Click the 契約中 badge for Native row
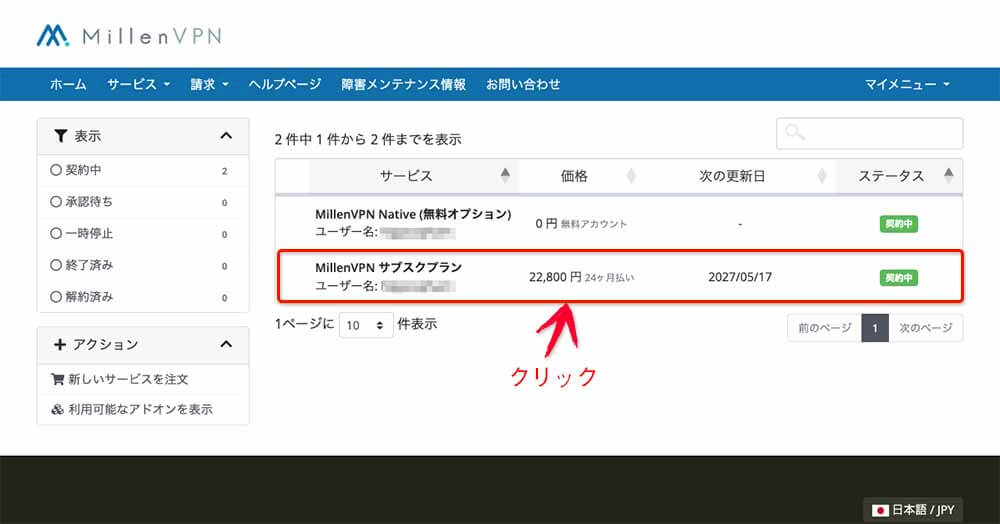The height and width of the screenshot is (524, 1000). pyautogui.click(x=899, y=224)
